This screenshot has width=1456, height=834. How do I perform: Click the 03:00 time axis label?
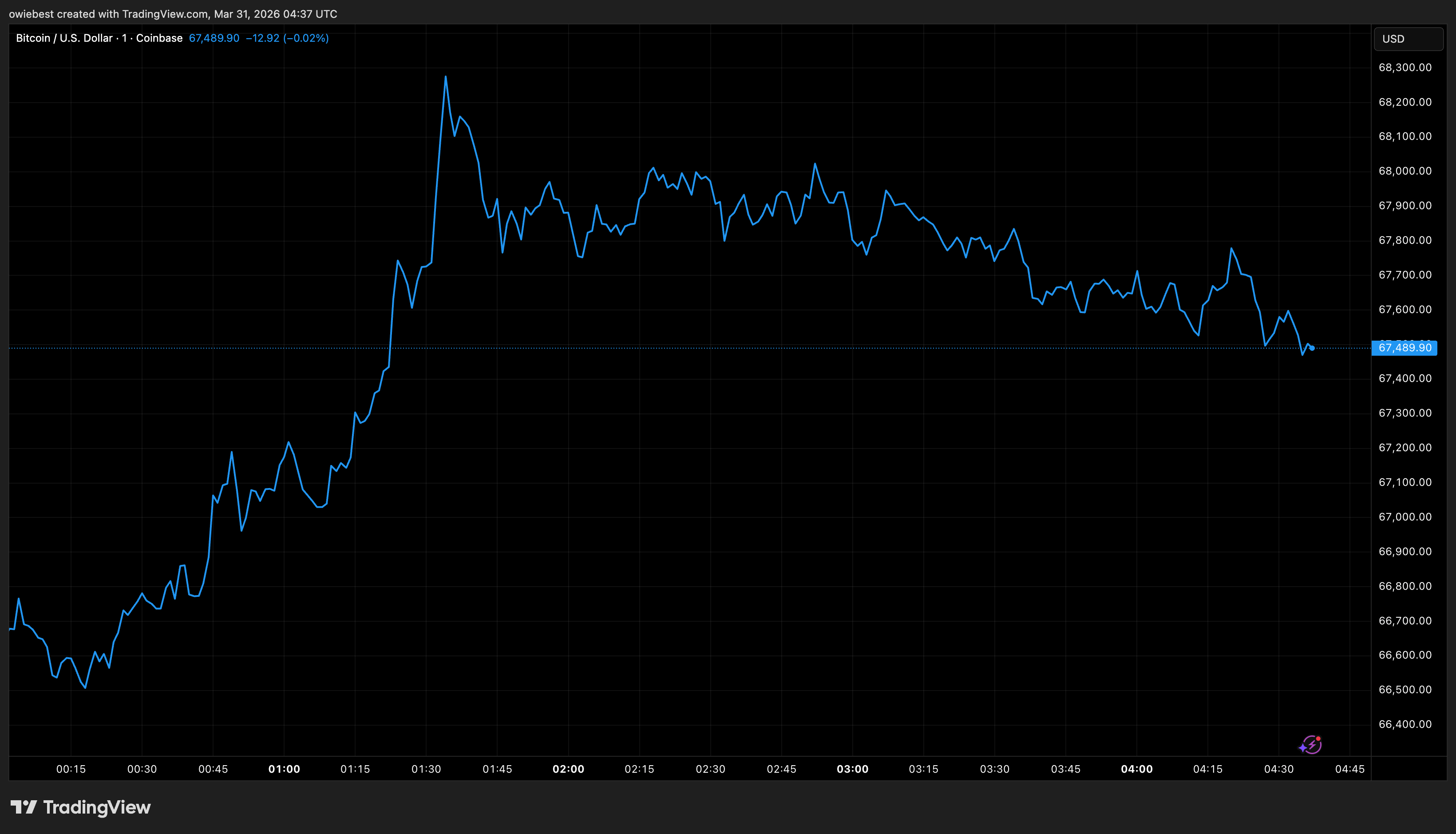853,769
